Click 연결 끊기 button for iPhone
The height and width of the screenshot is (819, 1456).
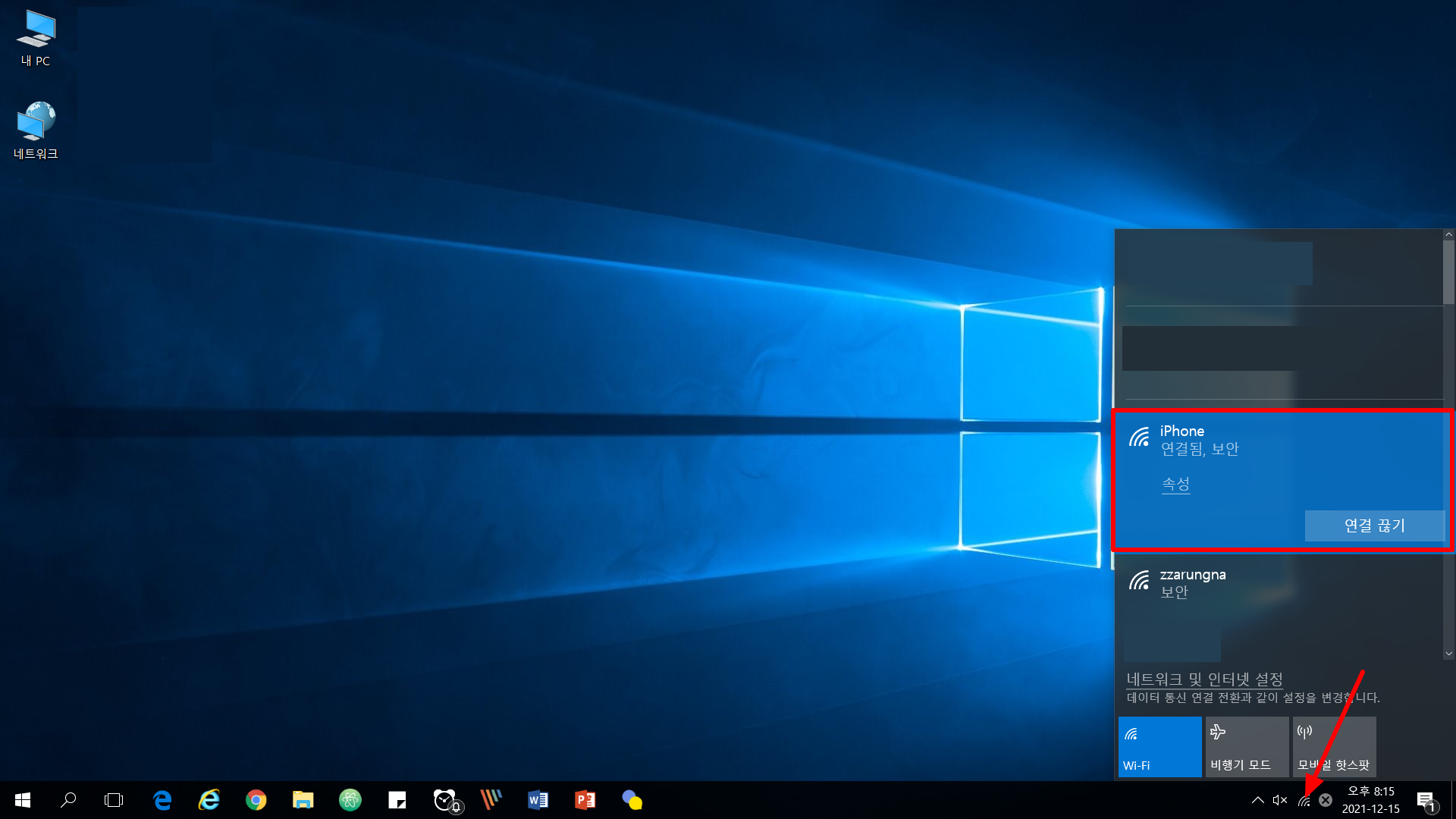(1374, 526)
